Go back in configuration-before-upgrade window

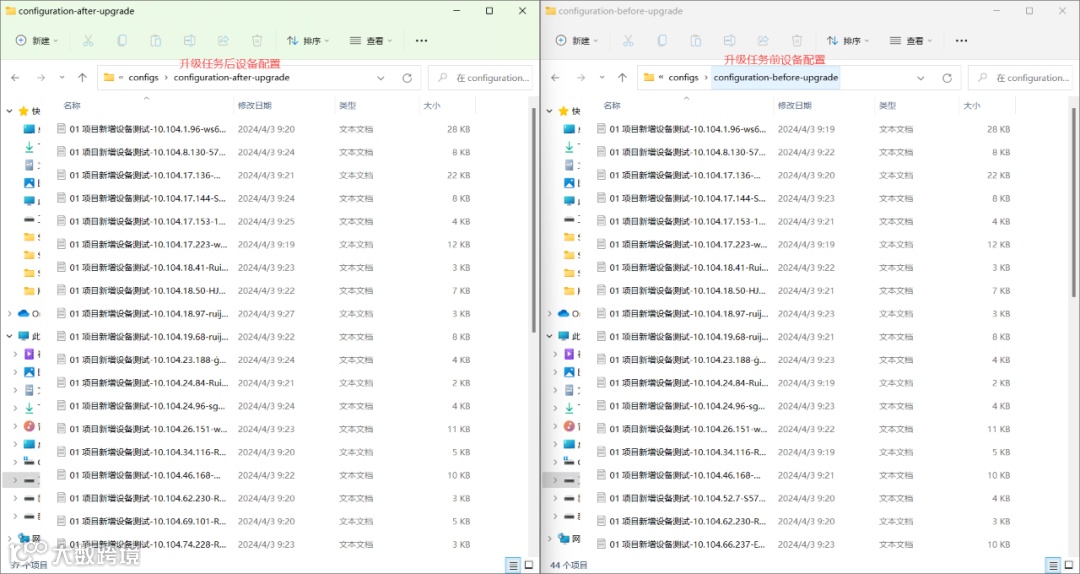click(x=556, y=78)
